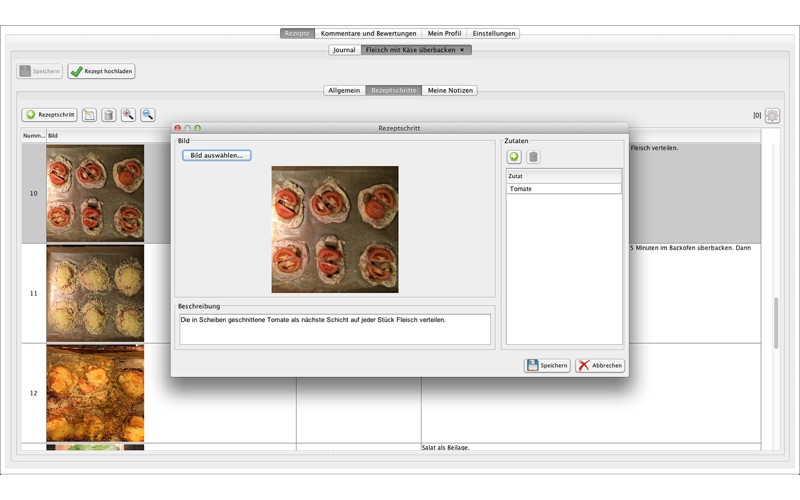Click the Bild column header in the steps table
The image size is (800, 500).
point(53,136)
